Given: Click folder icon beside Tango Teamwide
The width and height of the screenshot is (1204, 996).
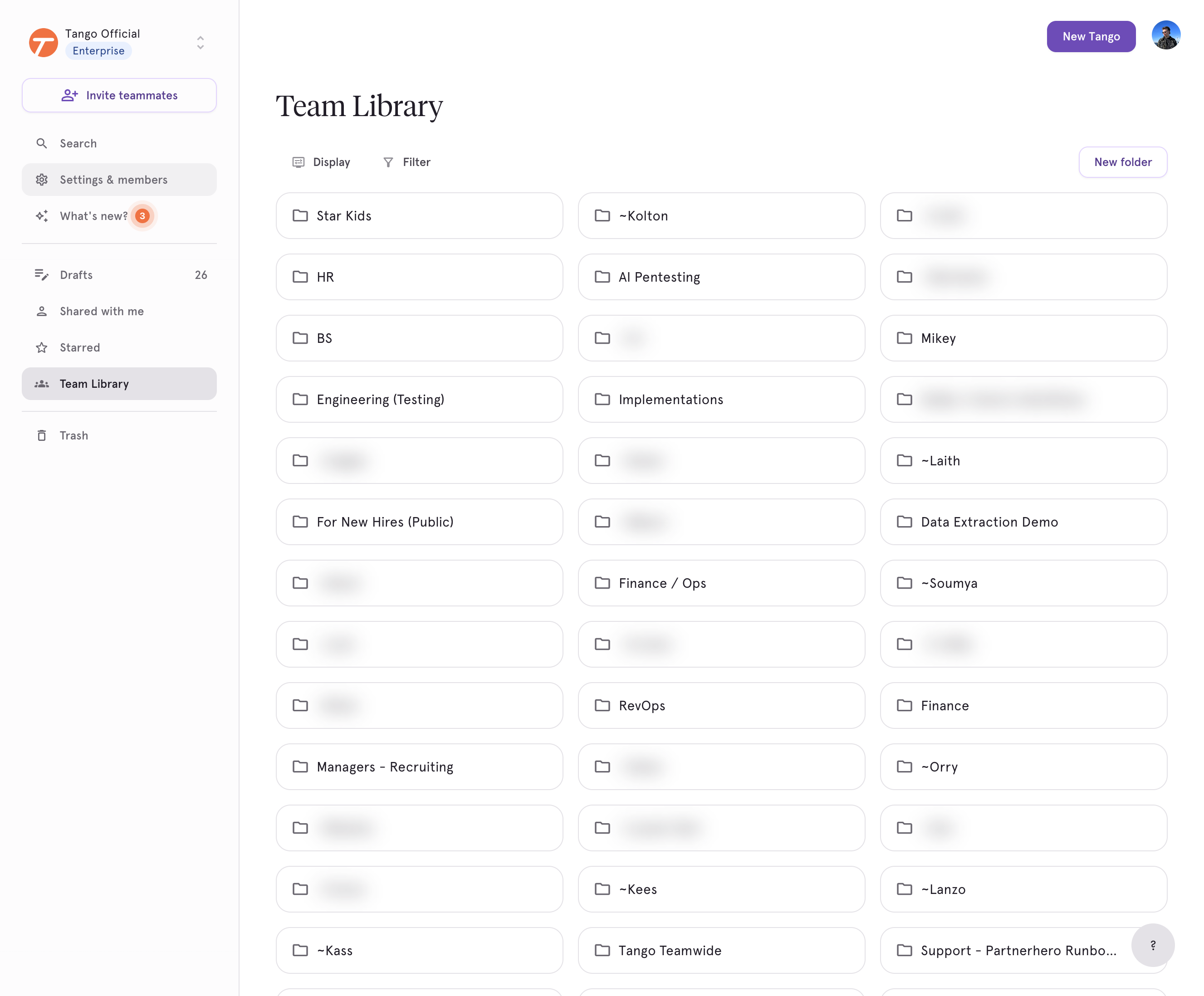Looking at the screenshot, I should [602, 950].
